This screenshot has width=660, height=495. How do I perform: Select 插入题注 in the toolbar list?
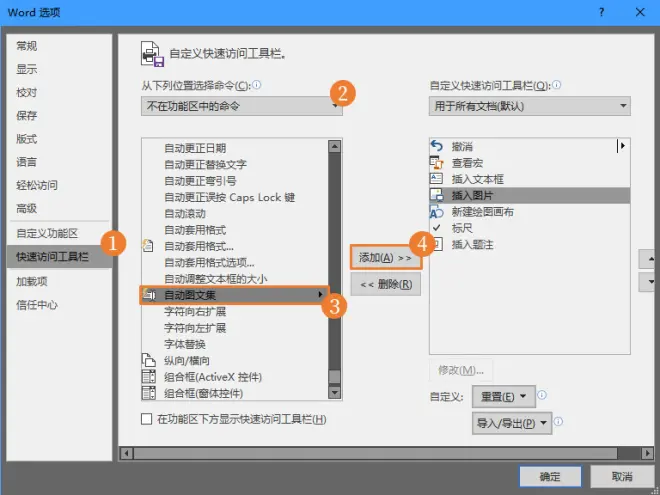click(x=530, y=244)
